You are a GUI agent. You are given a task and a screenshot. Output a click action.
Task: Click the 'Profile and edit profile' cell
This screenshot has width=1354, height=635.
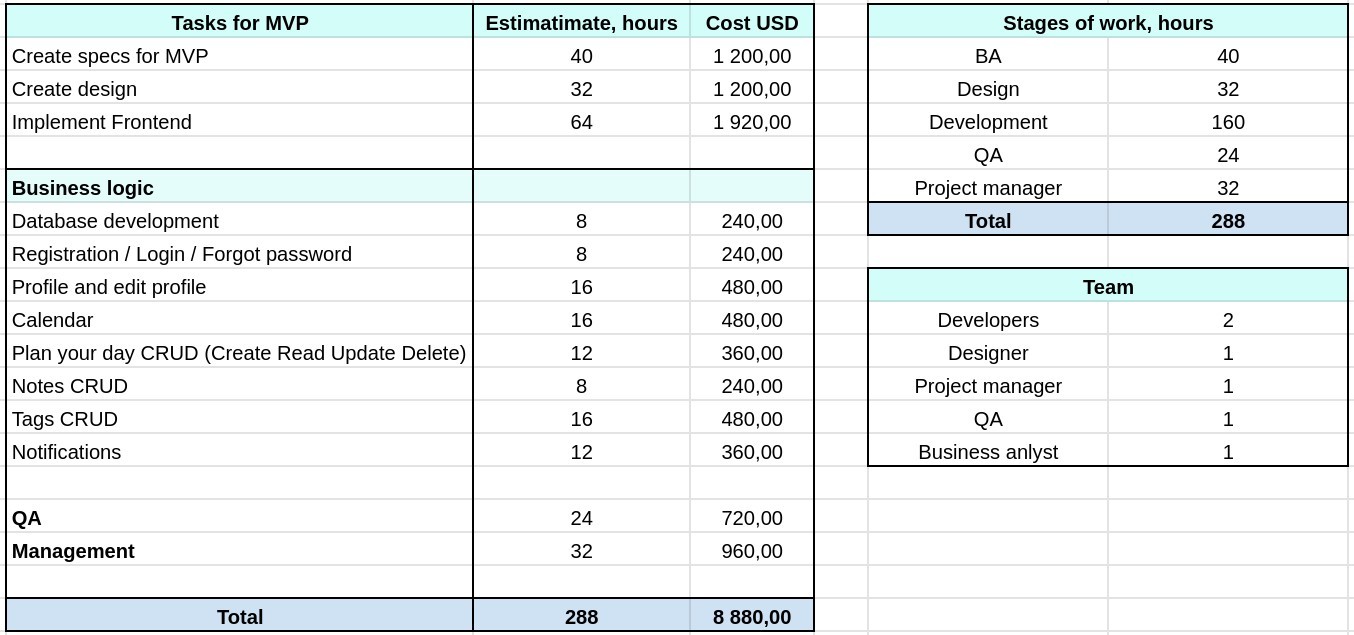(240, 287)
